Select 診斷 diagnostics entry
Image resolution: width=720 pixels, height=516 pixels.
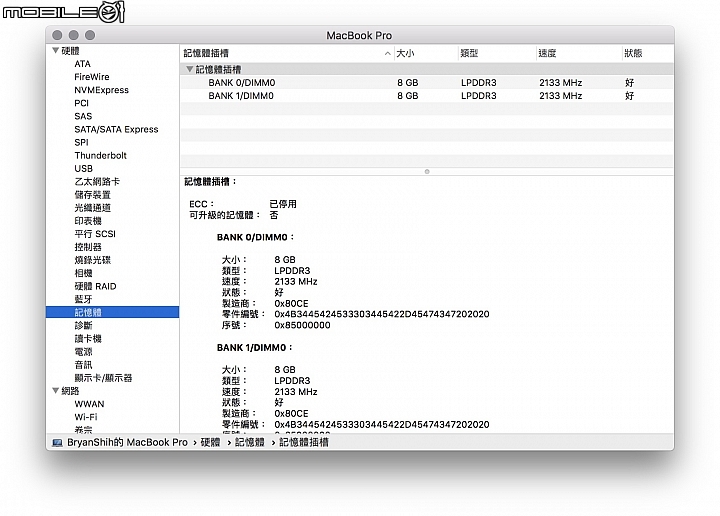tap(83, 325)
